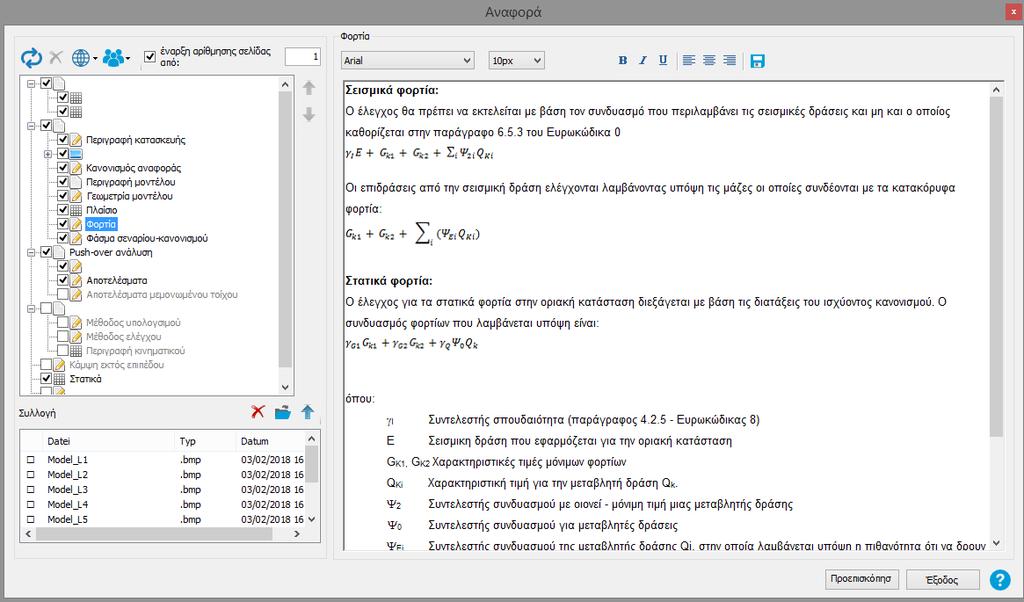Toggle the 'έναρξη αρίθμησης σελίδας από' checkbox
This screenshot has width=1024, height=602.
pos(150,57)
